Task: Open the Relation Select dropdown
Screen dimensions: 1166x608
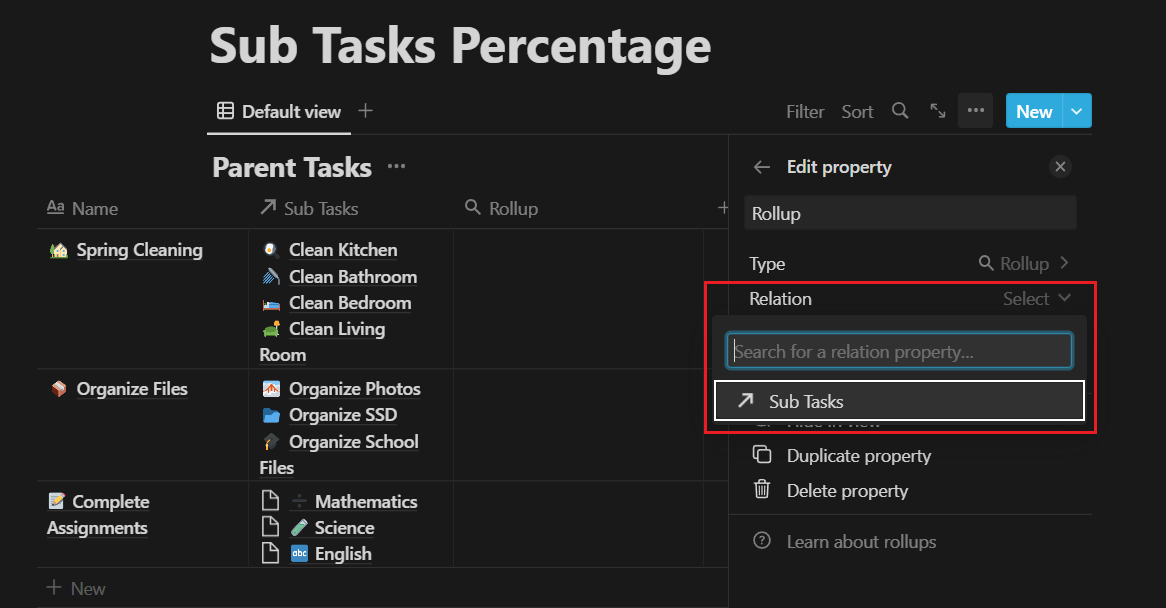Action: coord(1037,299)
